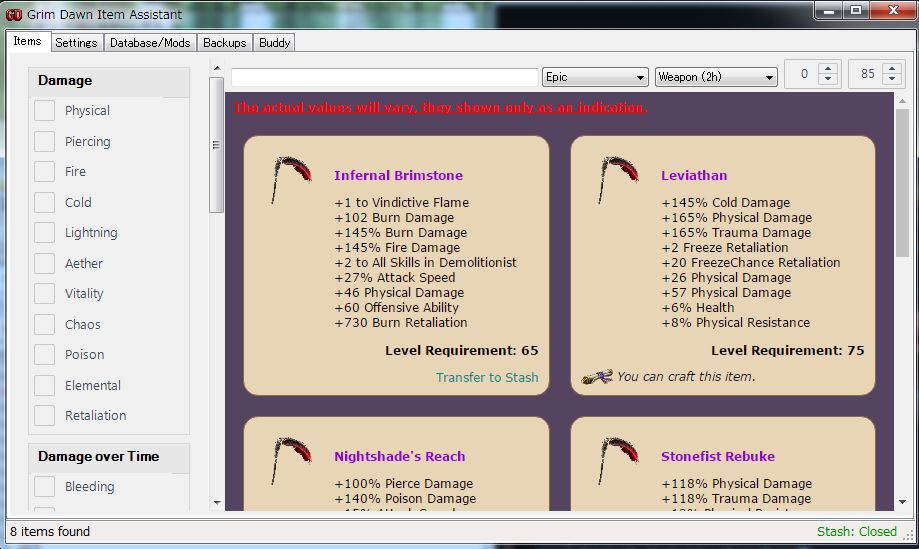The image size is (919, 549).
Task: Switch to the Backups tab
Action: point(224,43)
